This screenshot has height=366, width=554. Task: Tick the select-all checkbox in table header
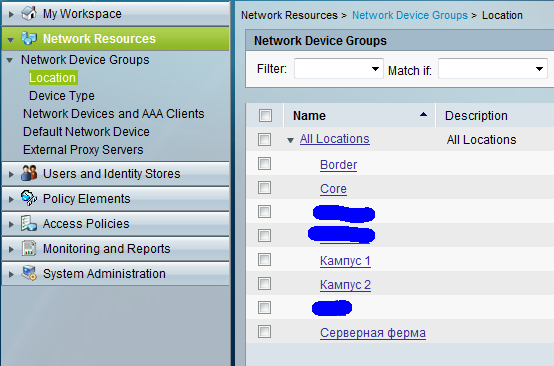coord(265,115)
